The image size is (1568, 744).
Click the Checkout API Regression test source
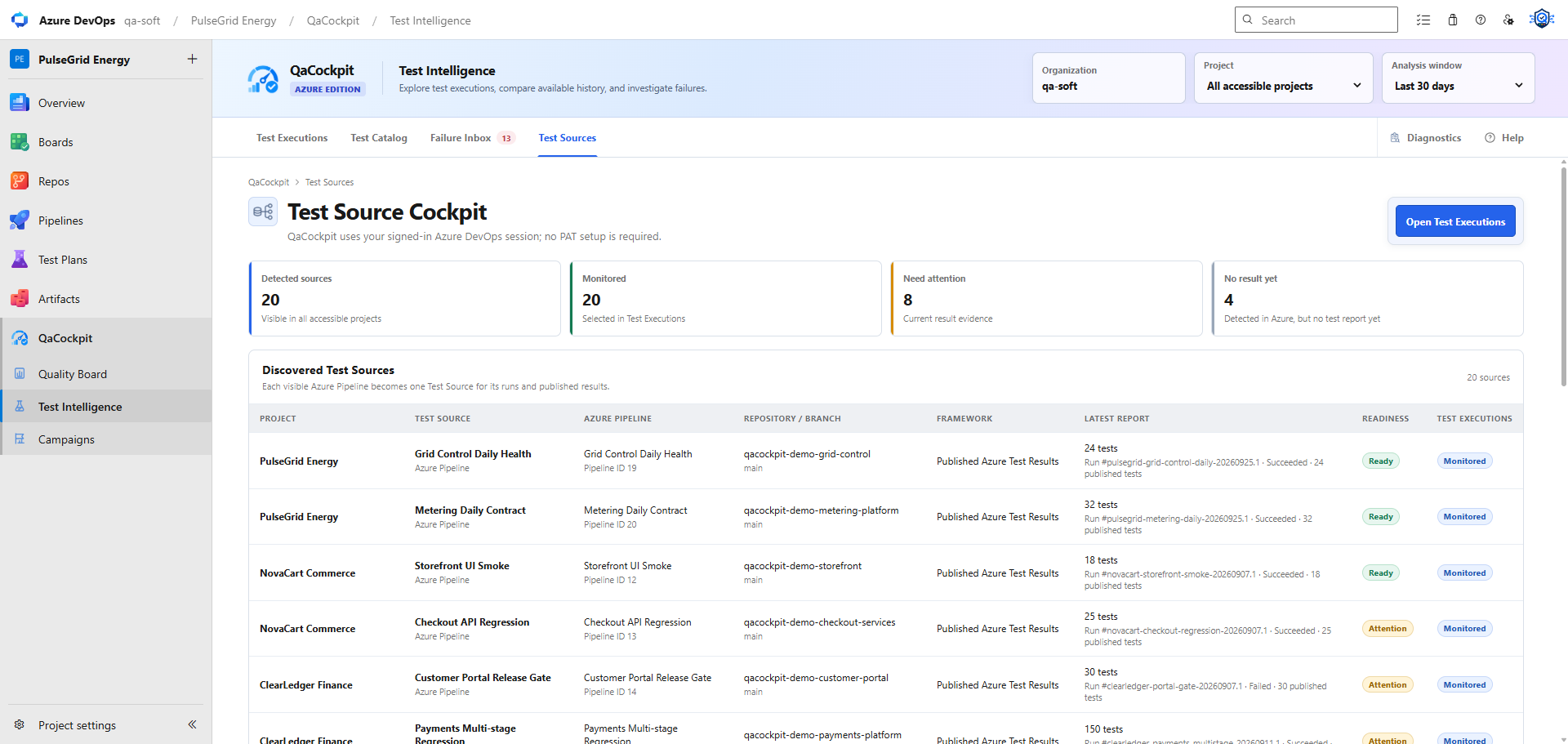pyautogui.click(x=472, y=622)
